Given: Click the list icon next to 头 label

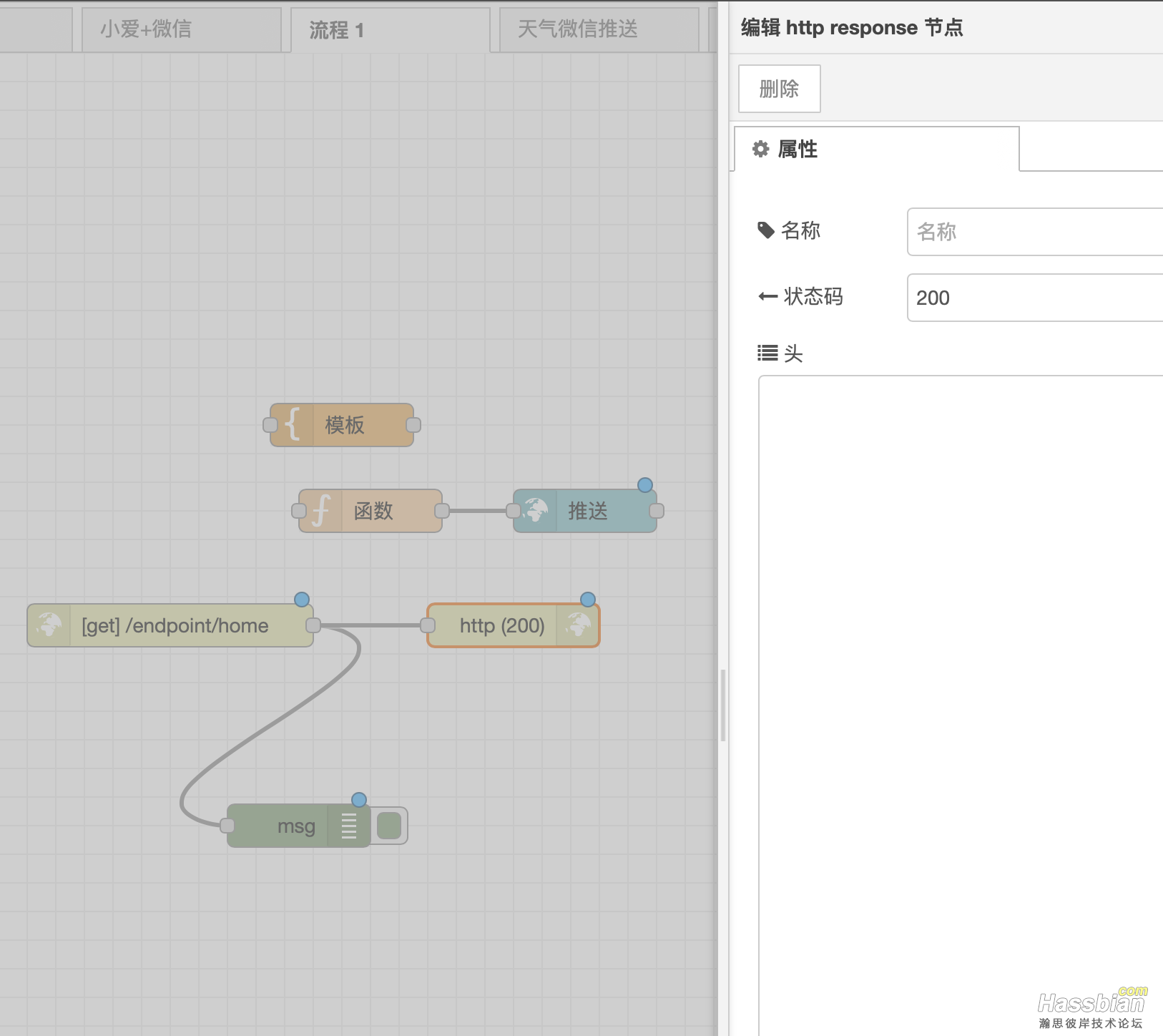Looking at the screenshot, I should coord(768,353).
